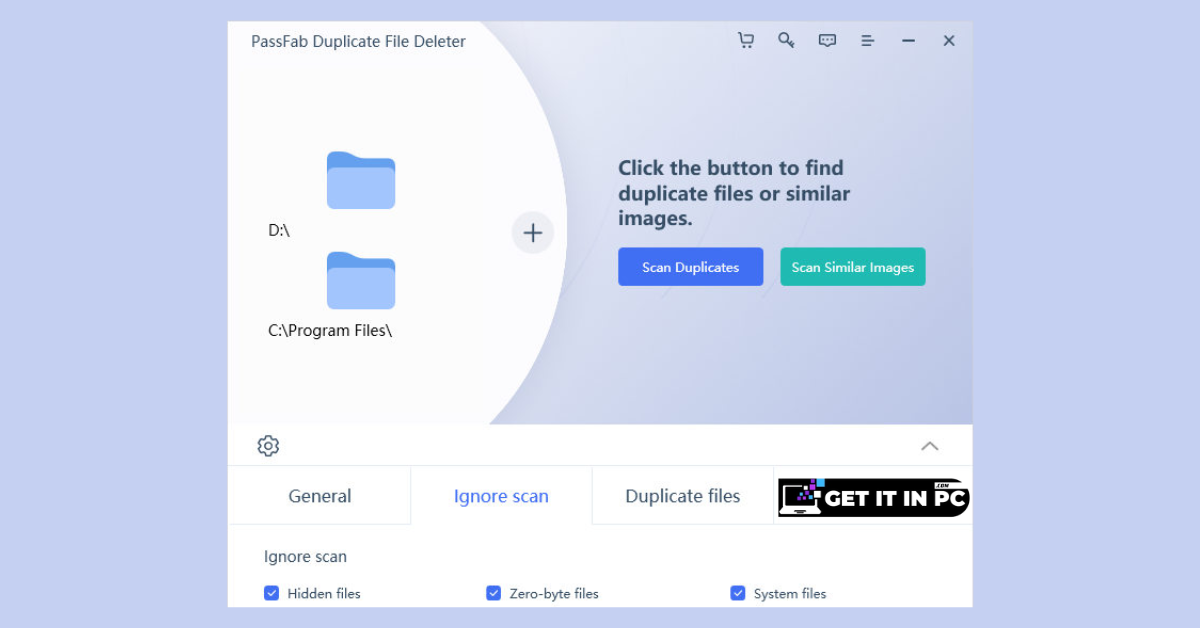The image size is (1200, 628).
Task: Open settings via the gear icon
Action: (x=268, y=446)
